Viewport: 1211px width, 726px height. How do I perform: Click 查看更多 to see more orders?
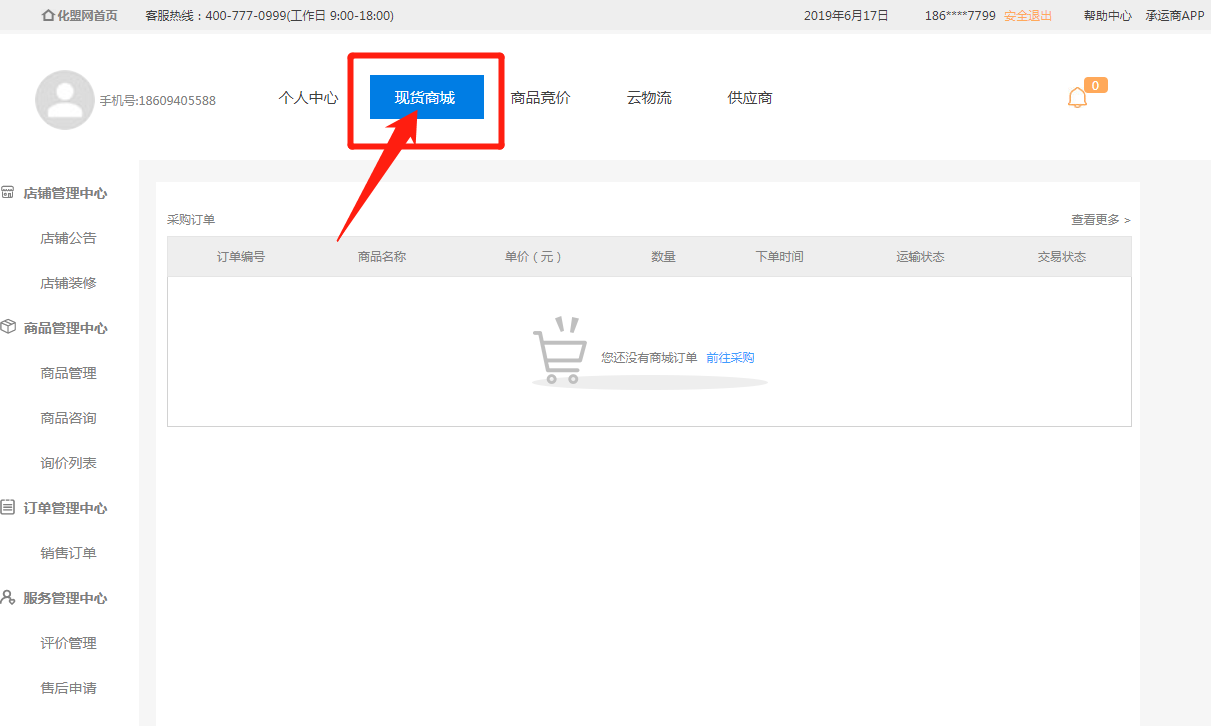pyautogui.click(x=1101, y=220)
